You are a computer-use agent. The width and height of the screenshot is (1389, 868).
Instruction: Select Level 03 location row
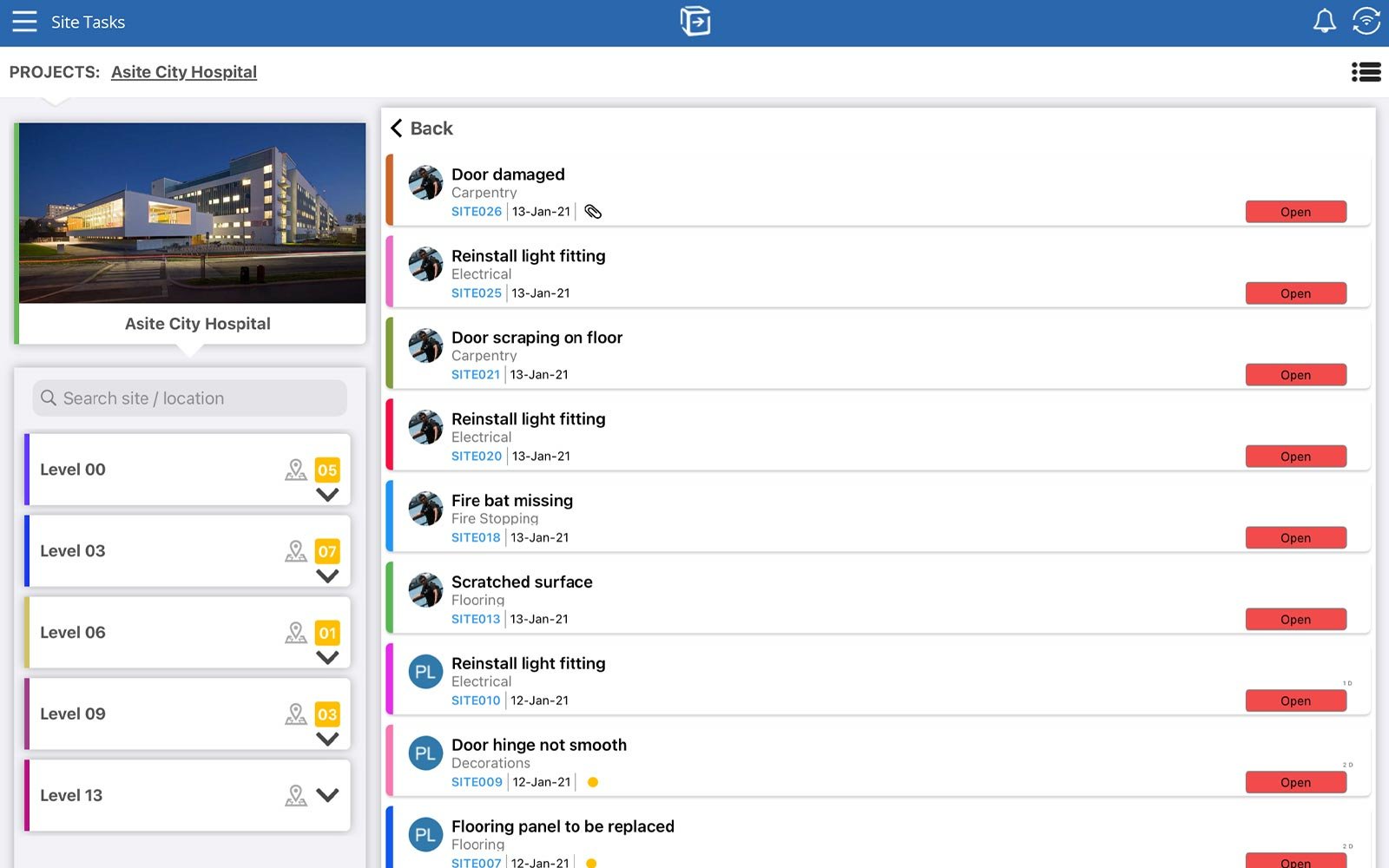188,551
